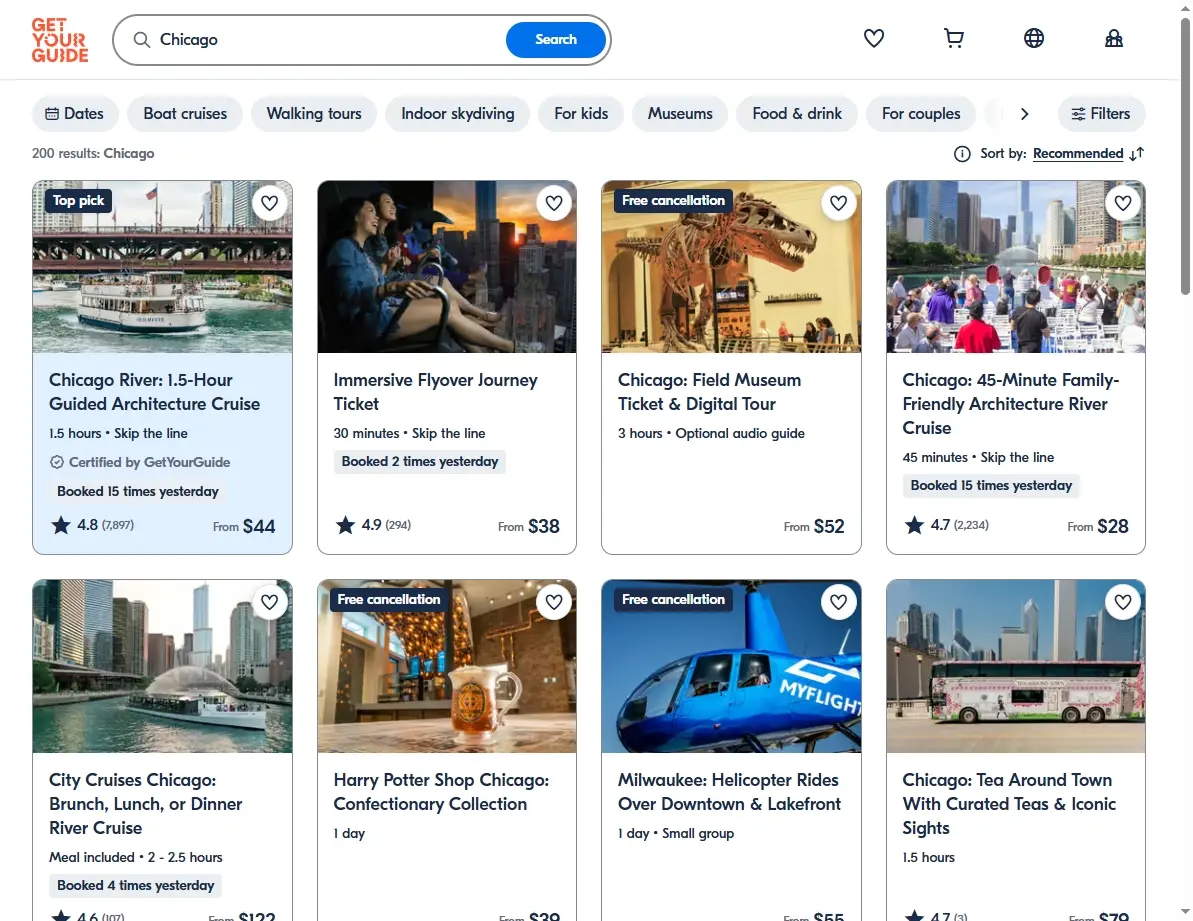Image resolution: width=1193 pixels, height=921 pixels.
Task: Click 'From $38' price
Action: pyautogui.click(x=529, y=526)
